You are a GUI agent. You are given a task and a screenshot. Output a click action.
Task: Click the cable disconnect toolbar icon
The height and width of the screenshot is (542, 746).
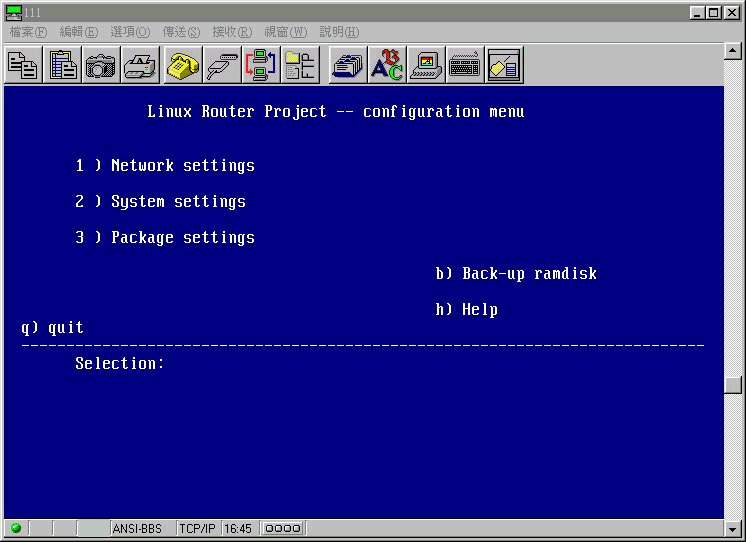point(222,65)
